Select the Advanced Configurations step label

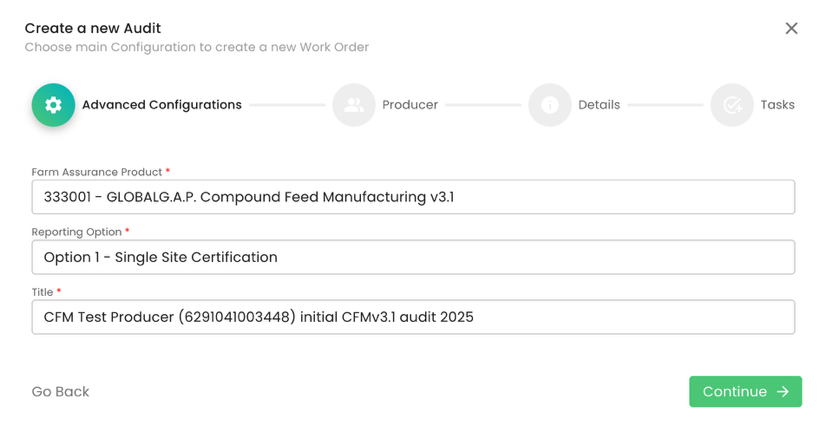(162, 105)
